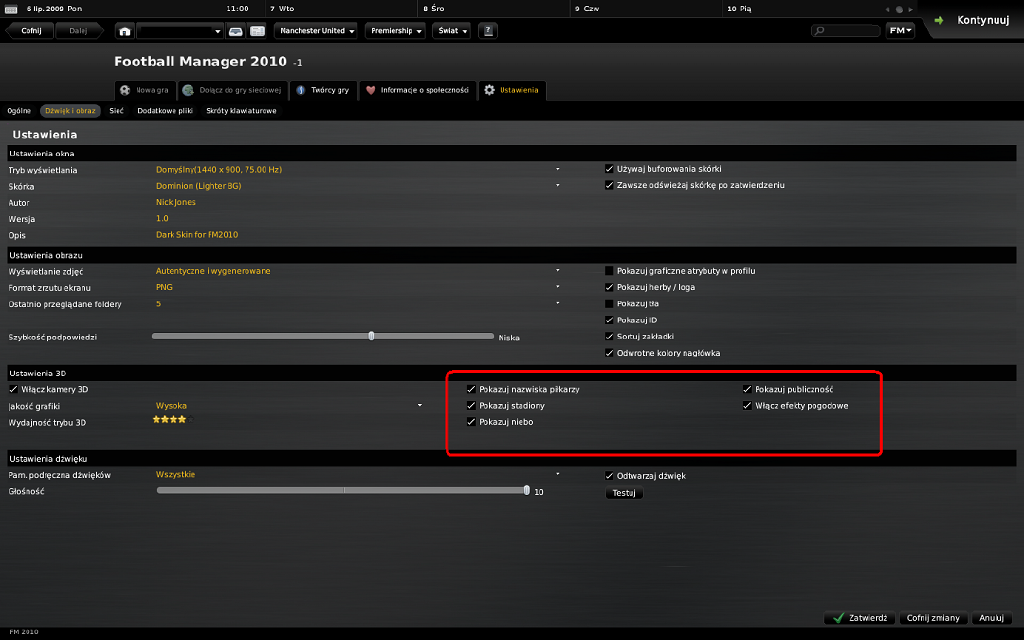This screenshot has width=1024, height=640.
Task: Toggle the Pokazuj herby / loga checkbox
Action: point(609,287)
